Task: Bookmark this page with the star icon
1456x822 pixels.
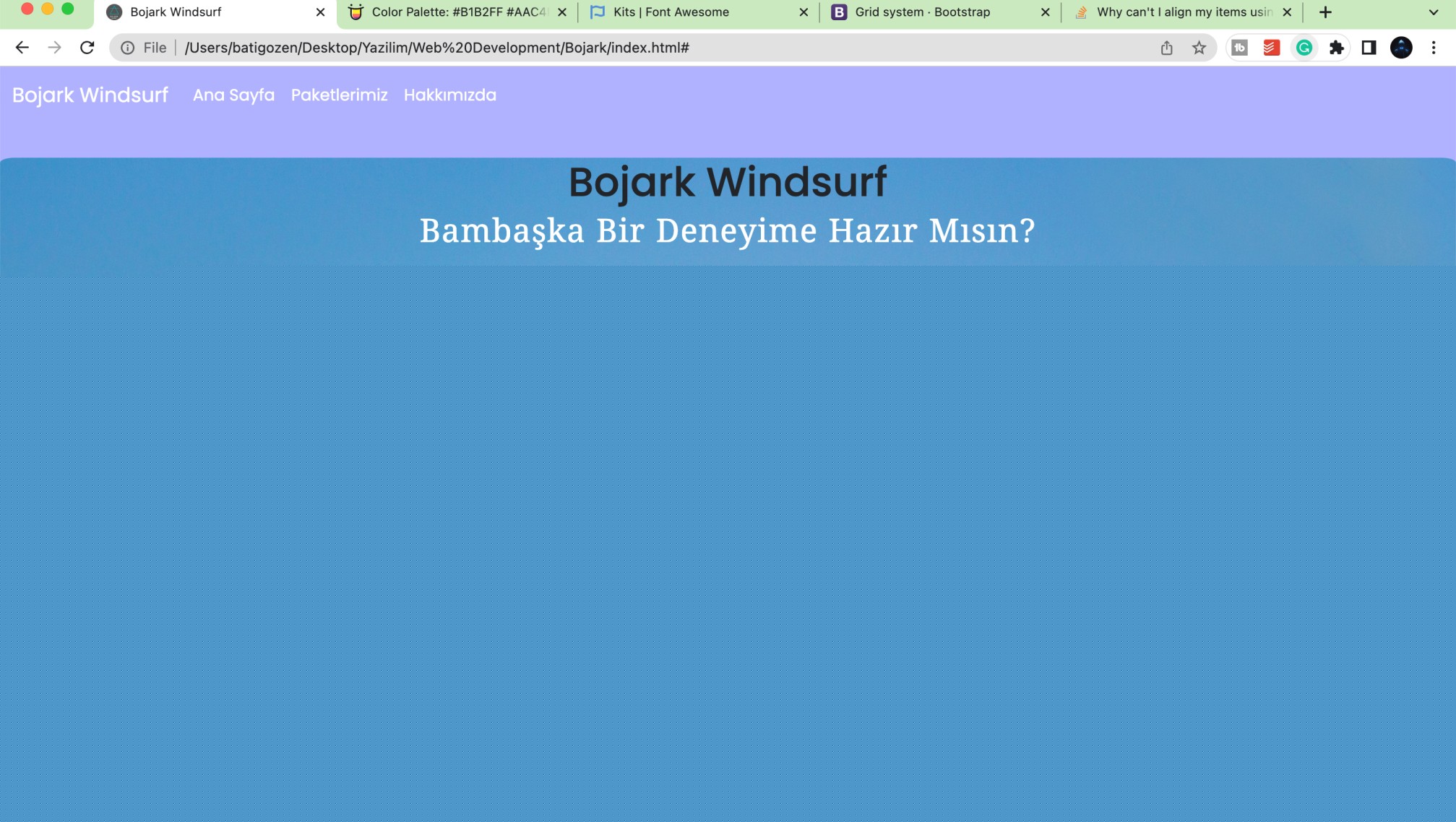Action: point(1199,48)
